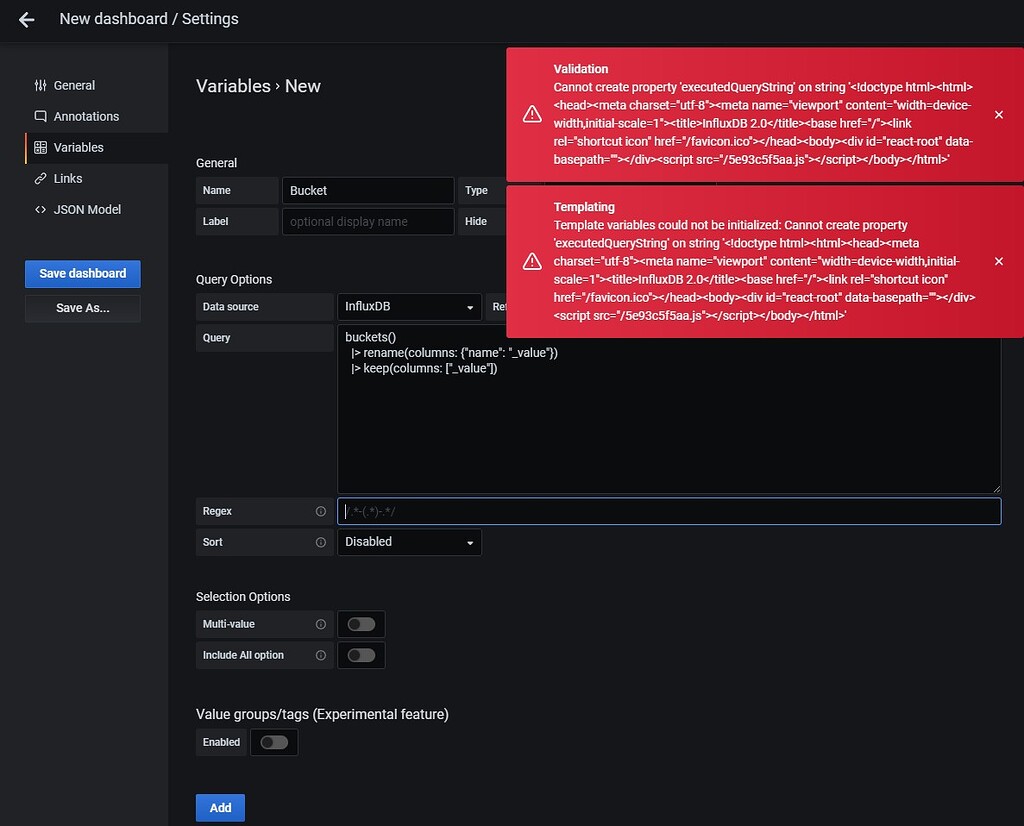Dismiss the Templating error banner
Image resolution: width=1024 pixels, height=826 pixels.
(998, 261)
